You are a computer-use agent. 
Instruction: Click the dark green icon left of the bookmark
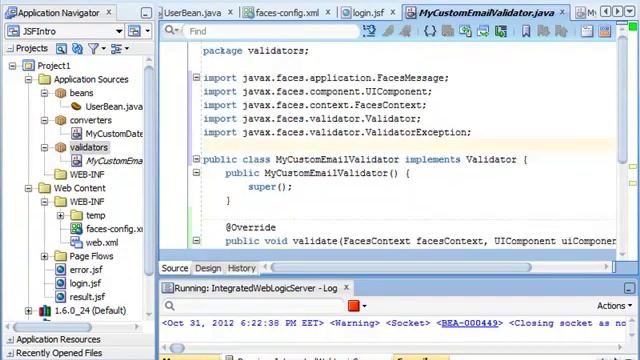click(501, 31)
